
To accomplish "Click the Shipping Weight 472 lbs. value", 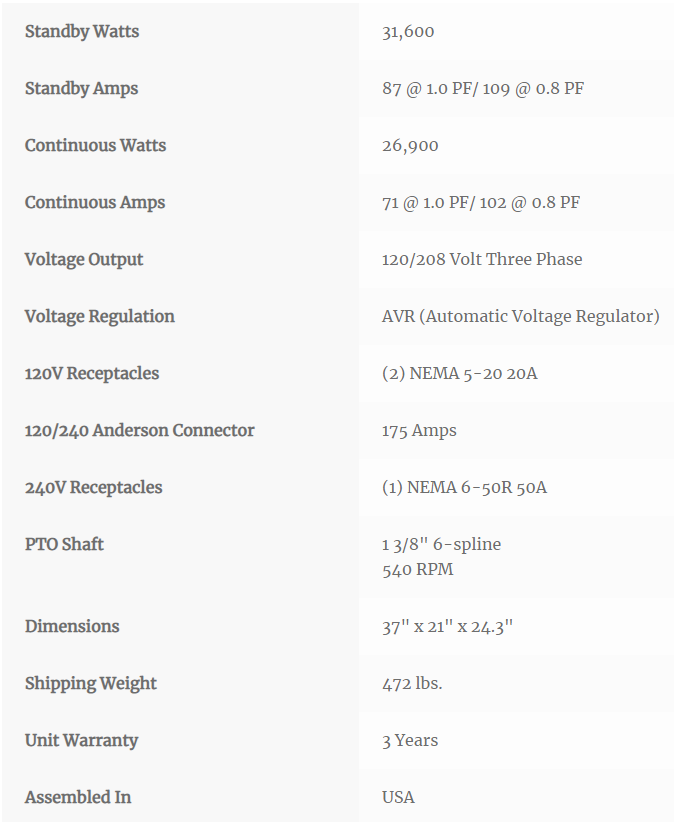I will point(412,684).
